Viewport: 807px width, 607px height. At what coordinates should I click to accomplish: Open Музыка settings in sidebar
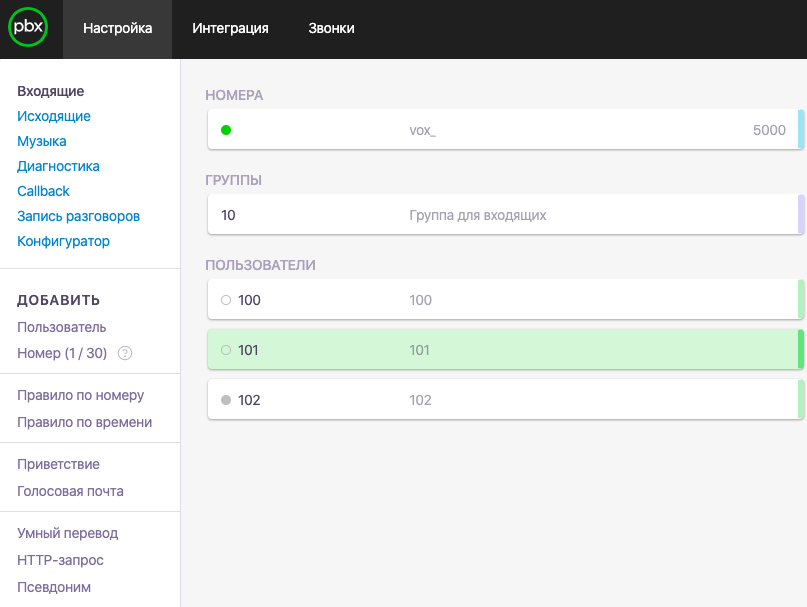click(42, 141)
